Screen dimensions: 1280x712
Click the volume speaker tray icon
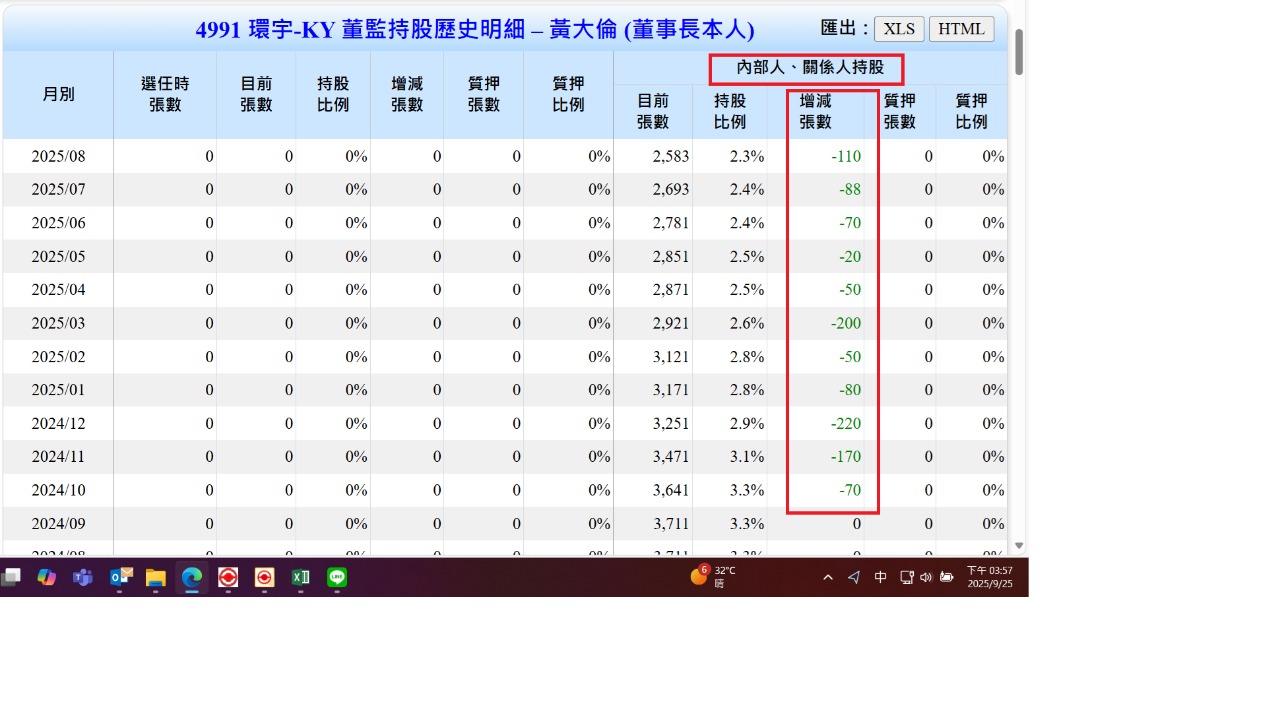pyautogui.click(x=926, y=577)
